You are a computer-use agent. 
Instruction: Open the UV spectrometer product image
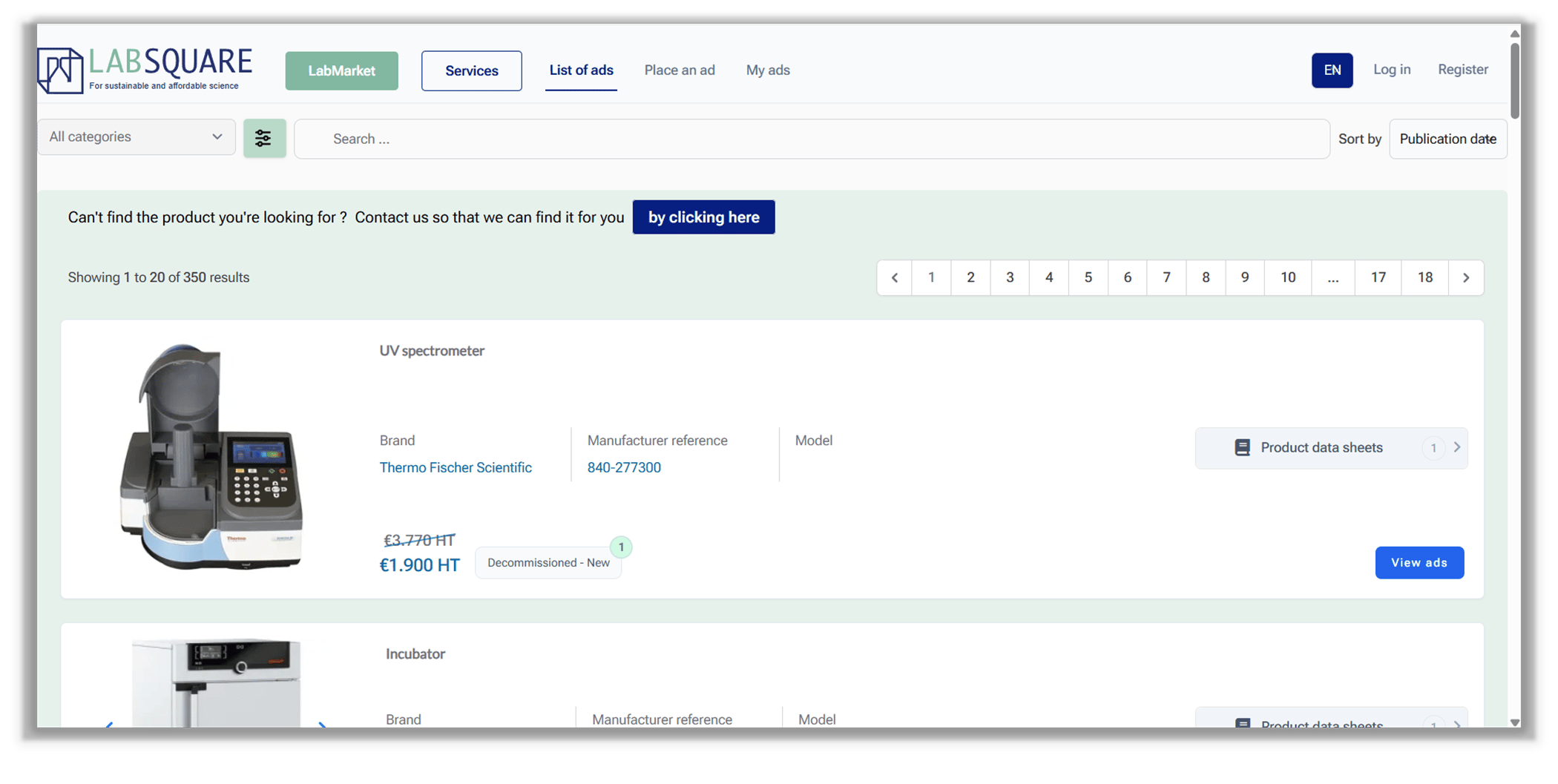[212, 458]
